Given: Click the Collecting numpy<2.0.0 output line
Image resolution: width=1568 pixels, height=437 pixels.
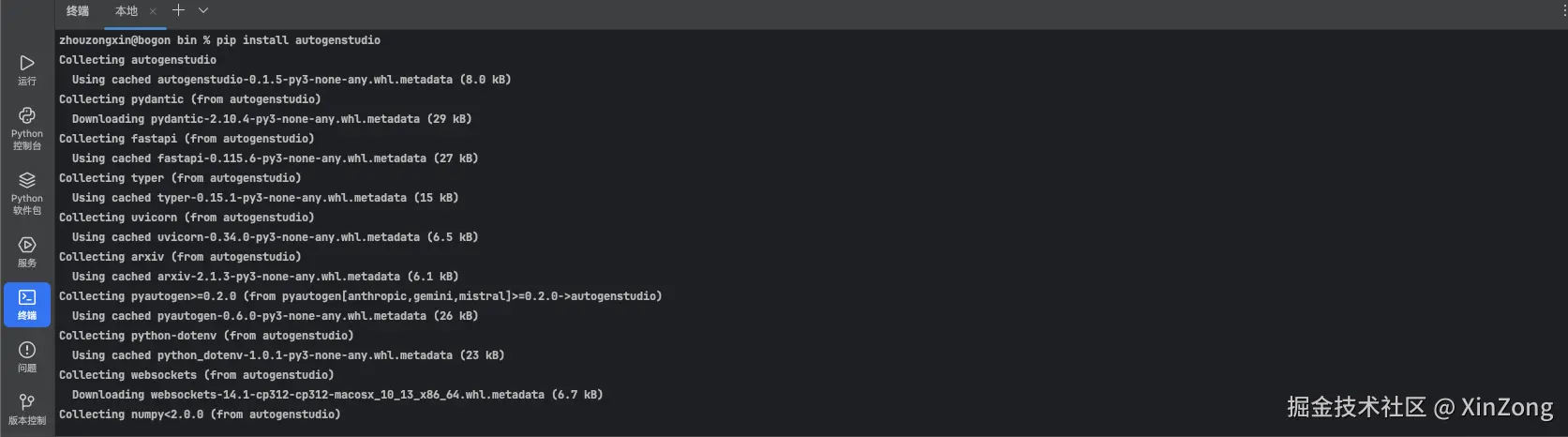Looking at the screenshot, I should point(200,414).
